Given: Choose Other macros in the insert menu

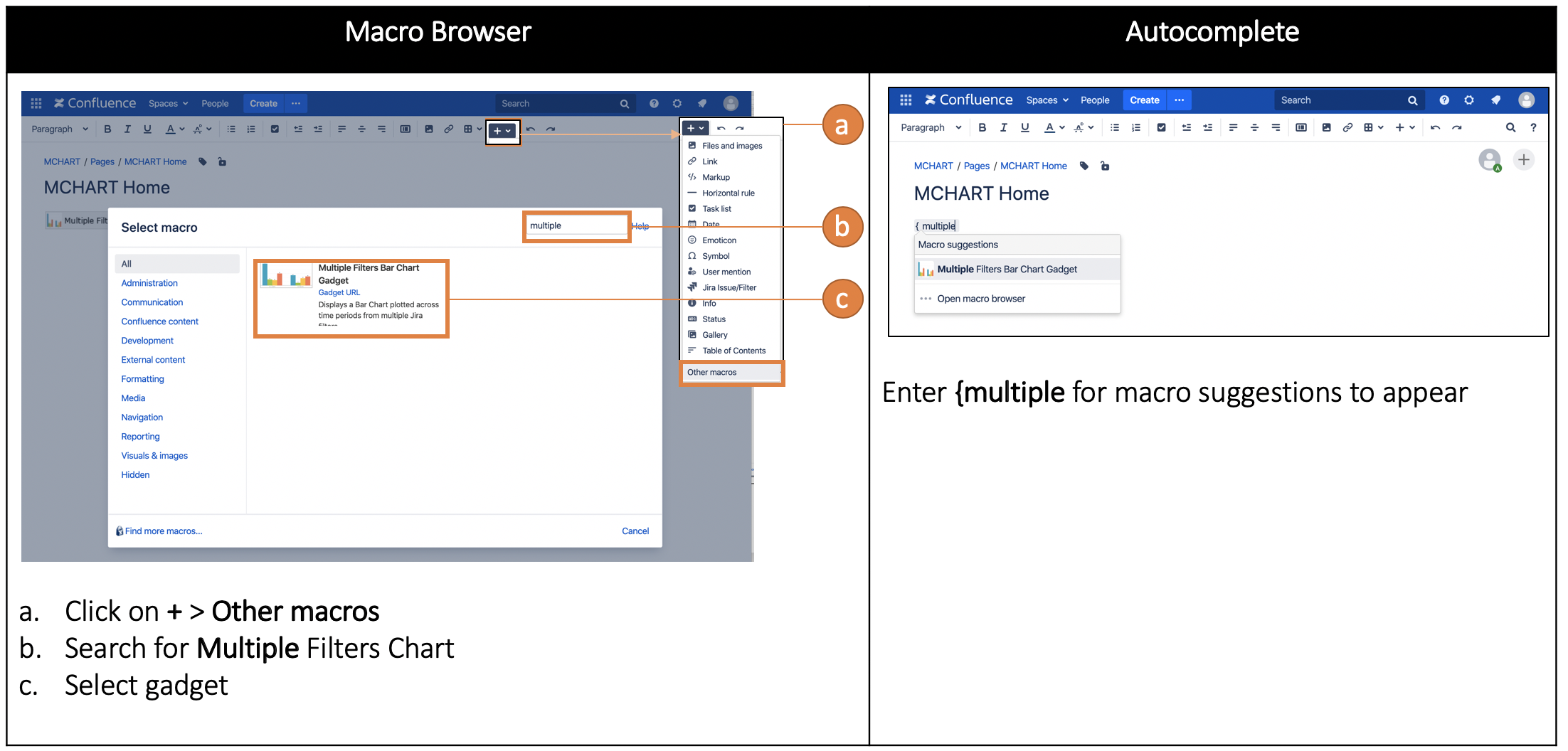Looking at the screenshot, I should 712,373.
